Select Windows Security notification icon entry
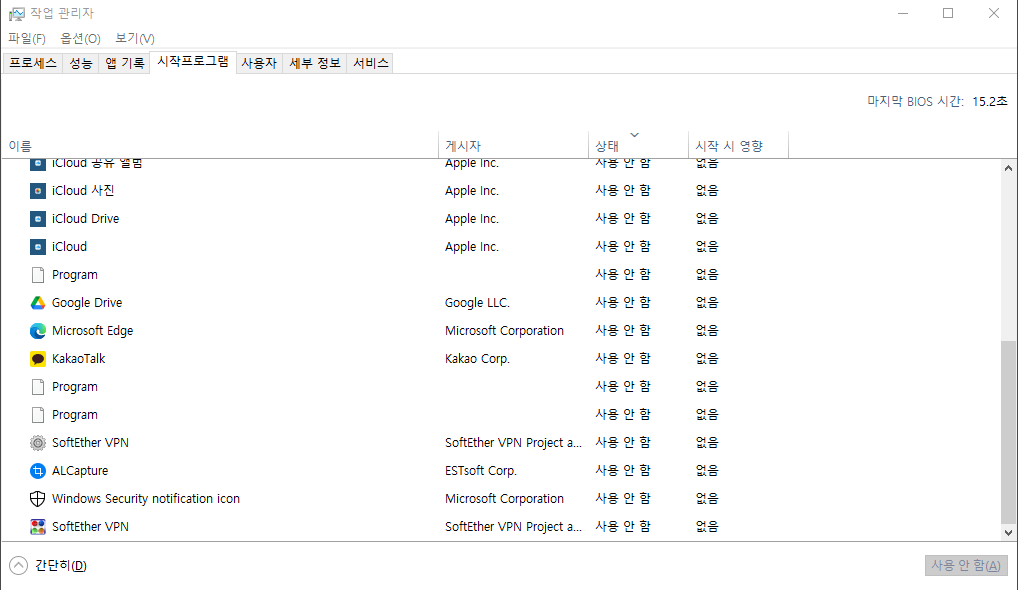The image size is (1018, 590). coord(146,498)
